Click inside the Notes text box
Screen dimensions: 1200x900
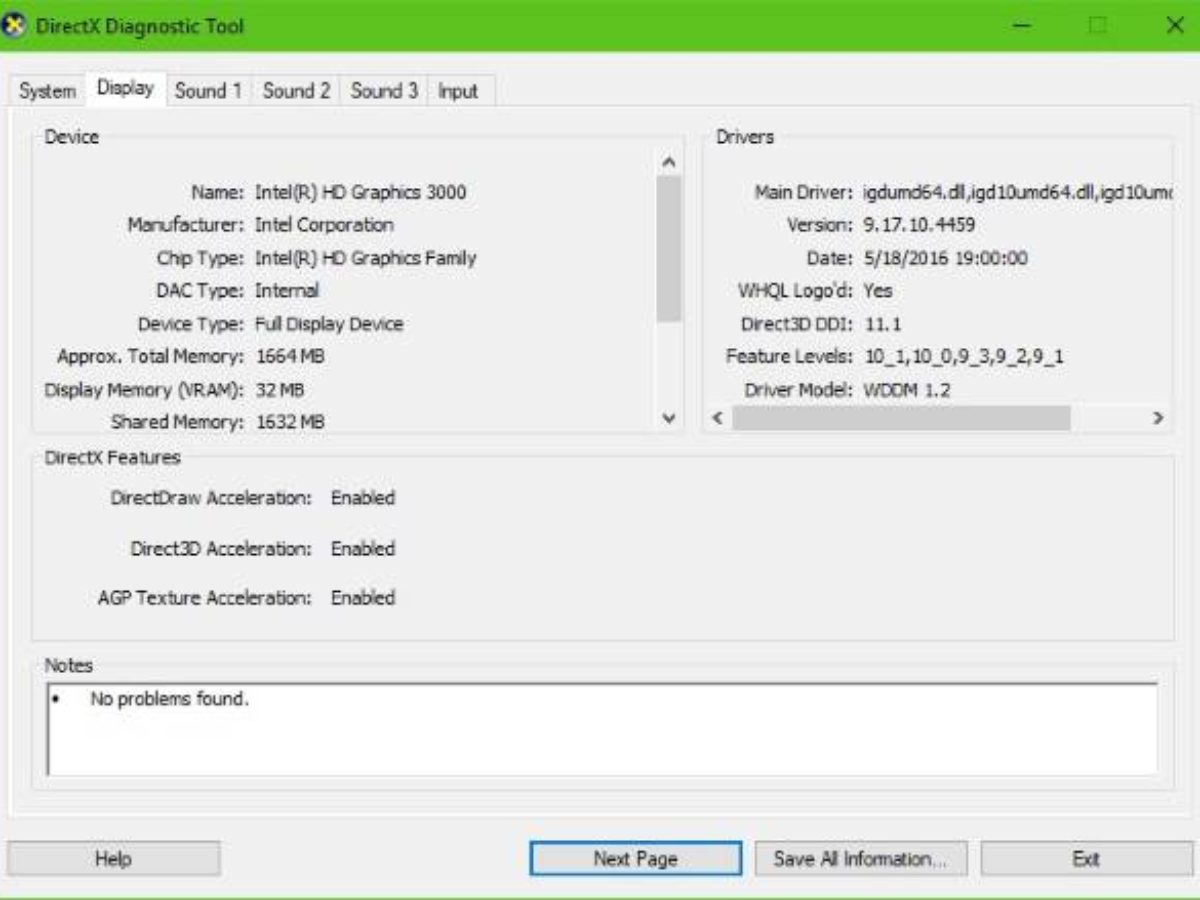pyautogui.click(x=602, y=729)
